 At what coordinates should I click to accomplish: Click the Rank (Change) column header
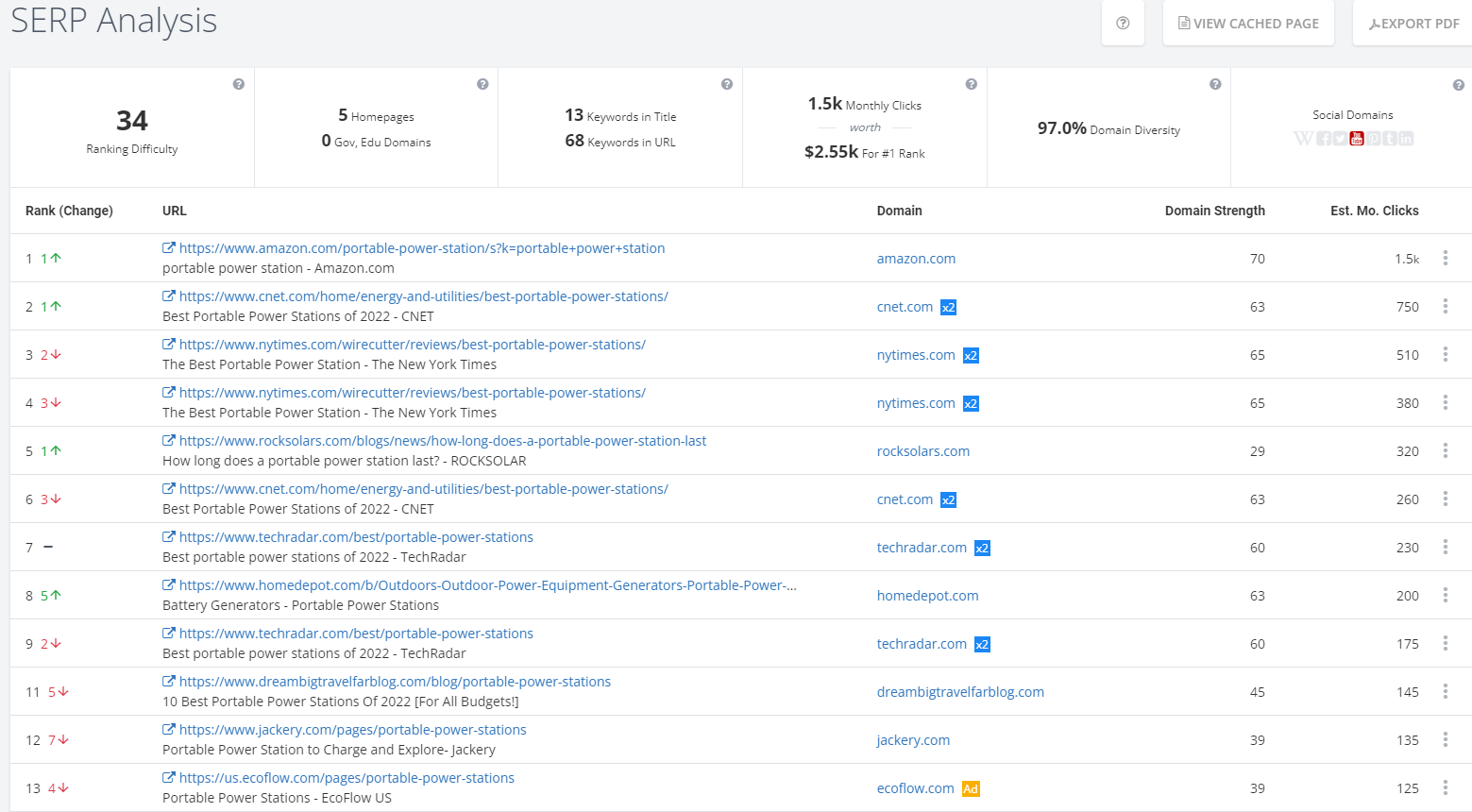pos(69,211)
